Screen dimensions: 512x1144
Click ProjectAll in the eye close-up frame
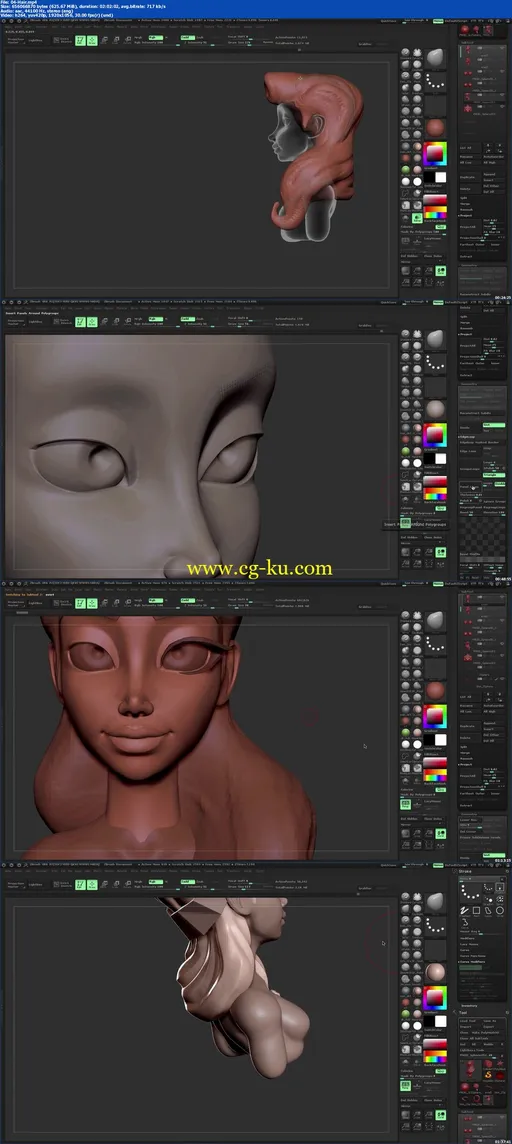click(x=470, y=346)
